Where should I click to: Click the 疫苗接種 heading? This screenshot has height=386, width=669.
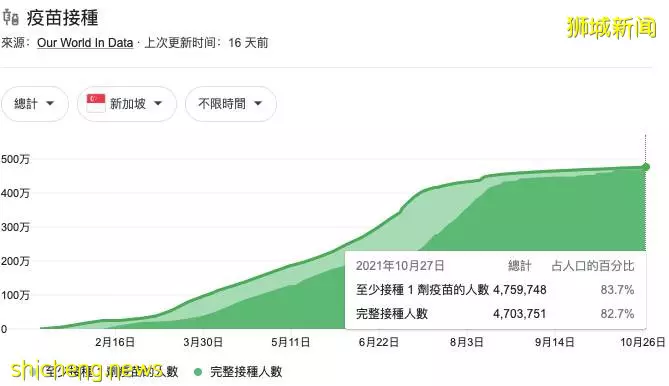click(x=63, y=18)
